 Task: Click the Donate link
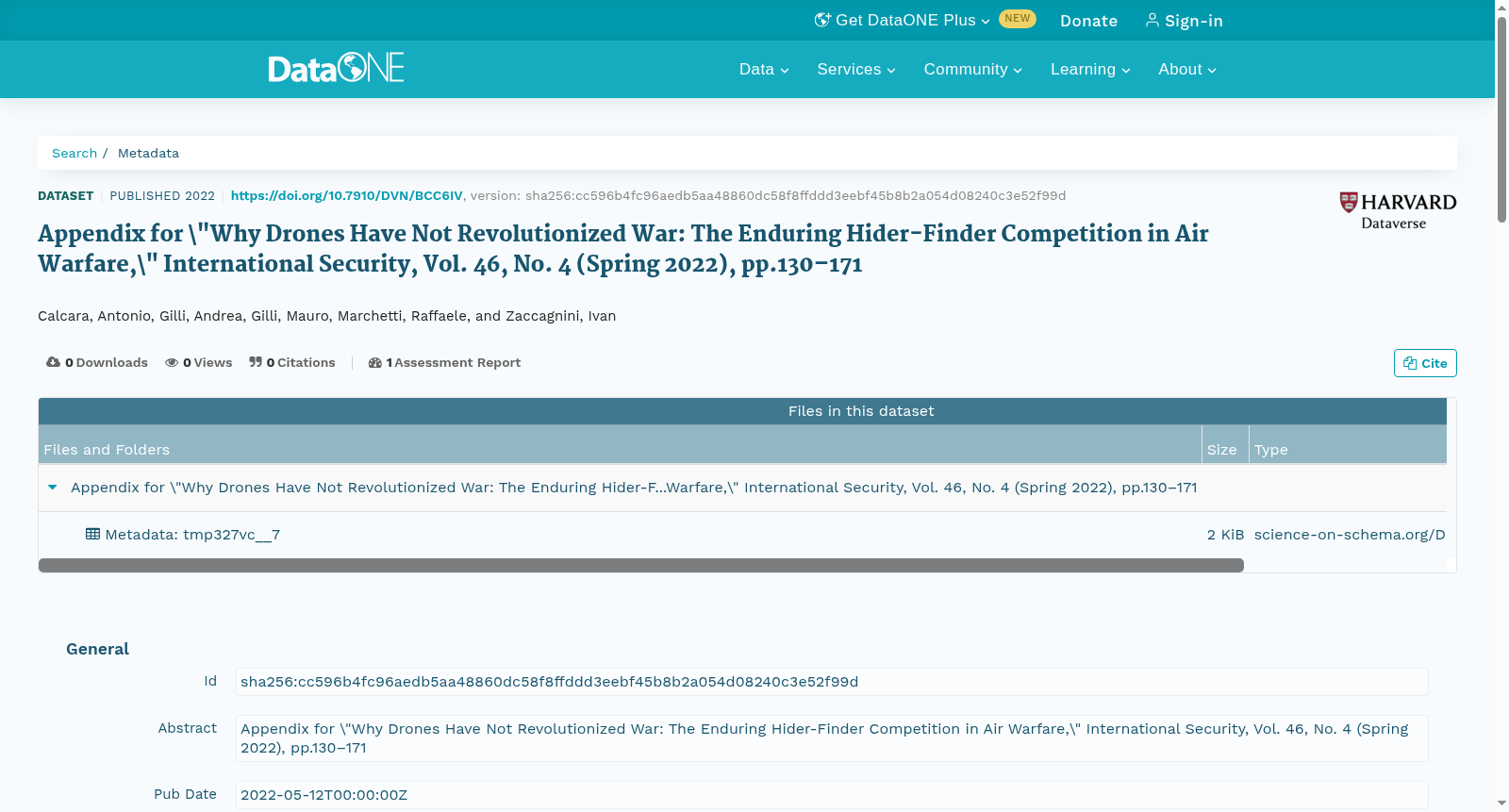[1088, 21]
